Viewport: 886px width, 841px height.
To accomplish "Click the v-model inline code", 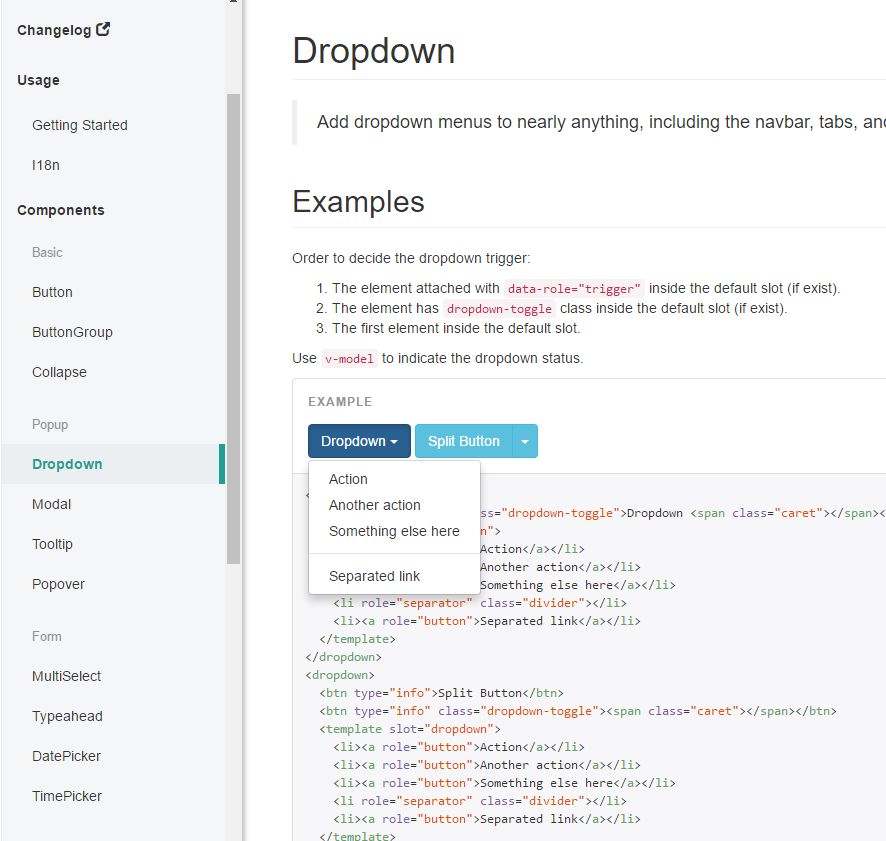I will click(x=349, y=359).
